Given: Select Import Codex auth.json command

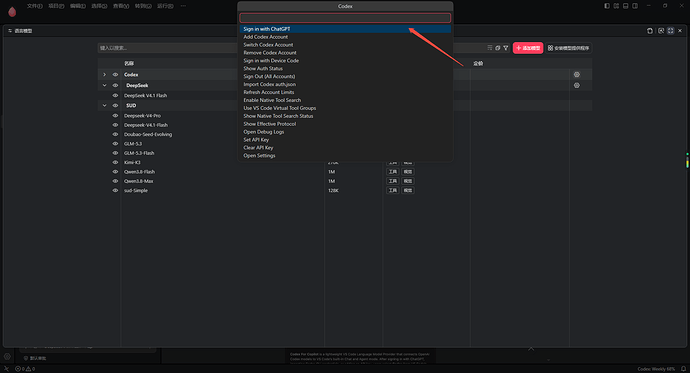Looking at the screenshot, I should click(x=345, y=84).
